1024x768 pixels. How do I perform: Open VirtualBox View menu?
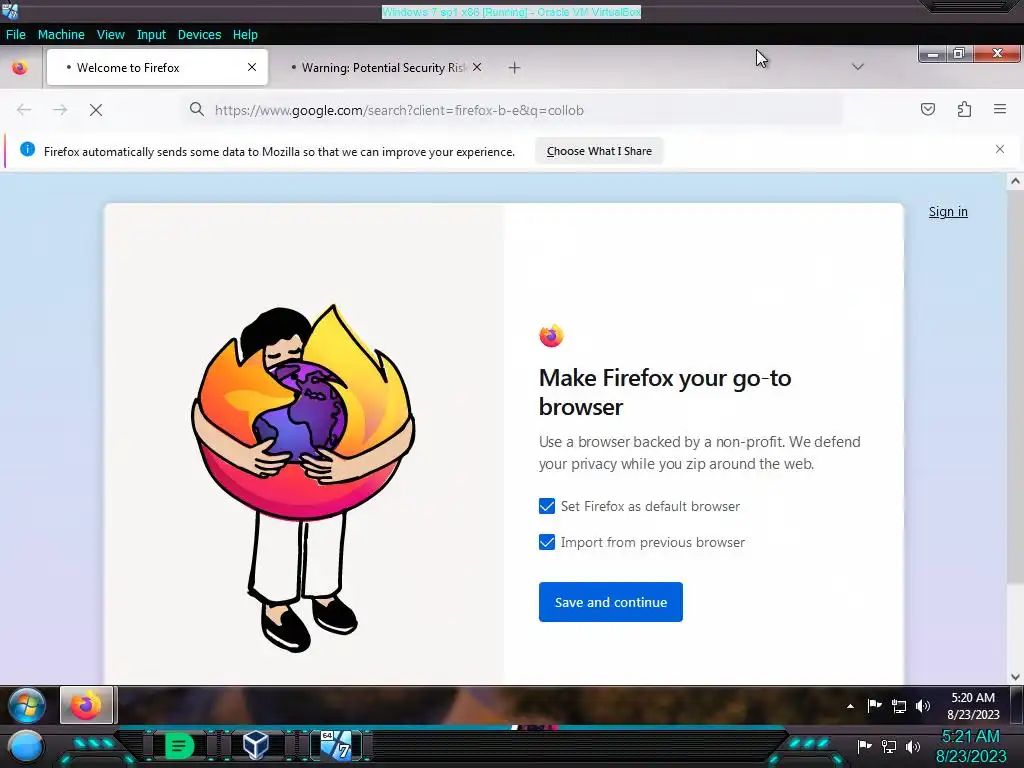[110, 35]
